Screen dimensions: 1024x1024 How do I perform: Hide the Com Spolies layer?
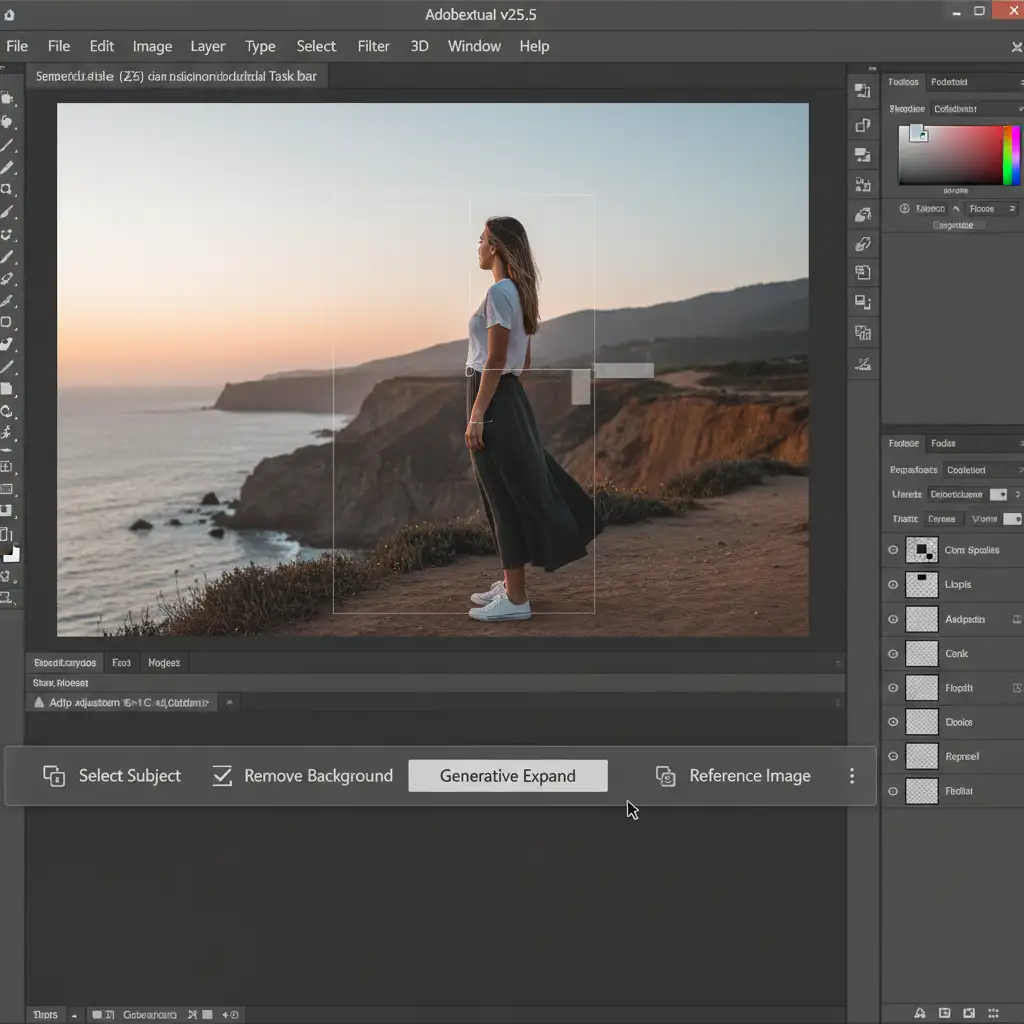pyautogui.click(x=893, y=550)
